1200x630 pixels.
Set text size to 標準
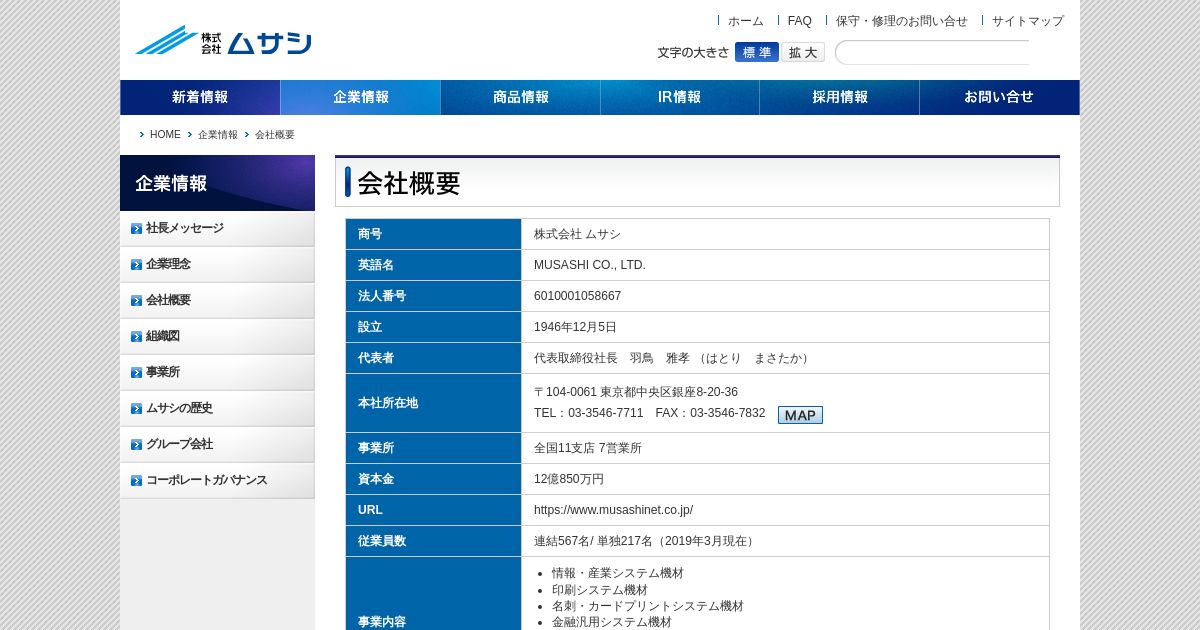tap(757, 52)
